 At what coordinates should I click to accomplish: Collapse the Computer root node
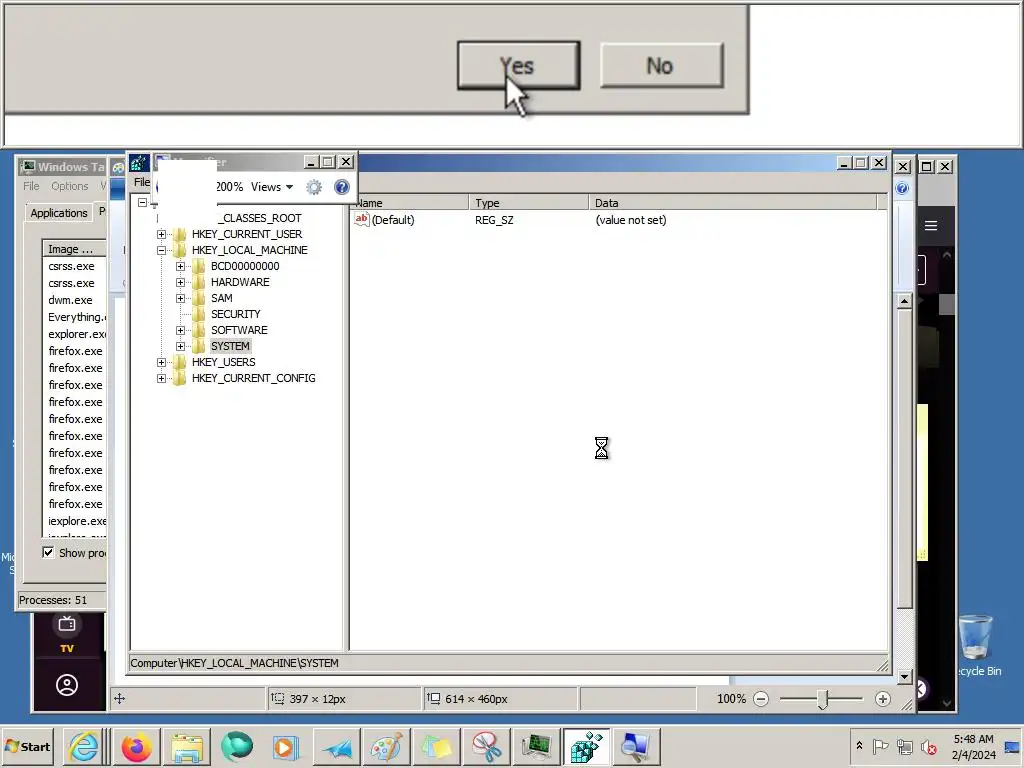tap(142, 202)
